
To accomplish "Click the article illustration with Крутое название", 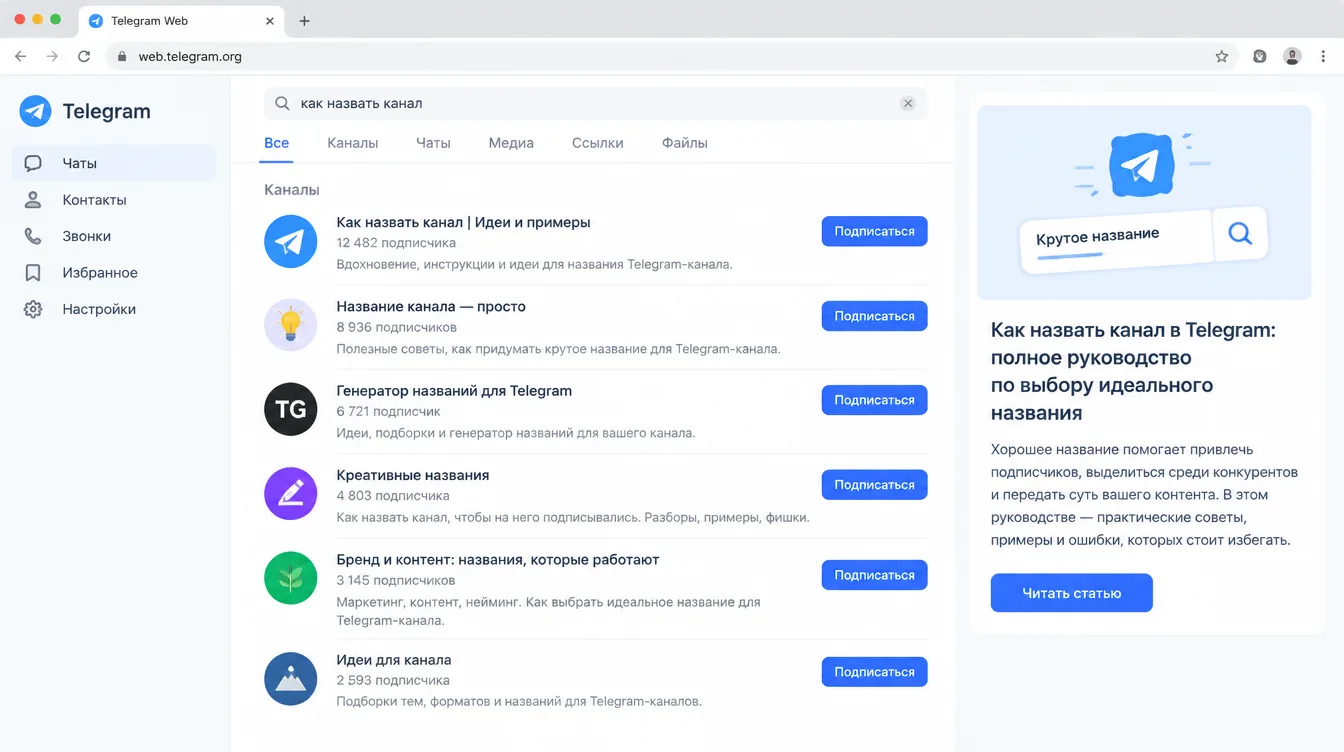I will 1144,202.
